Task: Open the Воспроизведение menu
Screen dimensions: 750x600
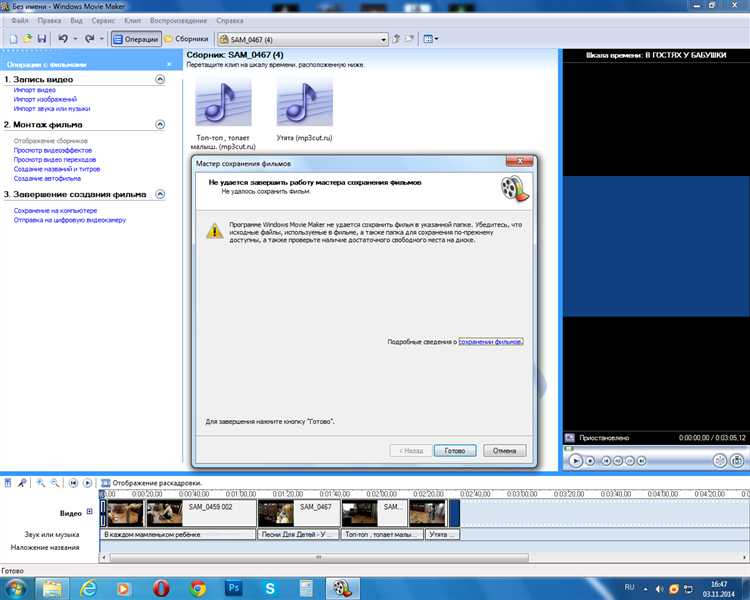Action: 178,21
